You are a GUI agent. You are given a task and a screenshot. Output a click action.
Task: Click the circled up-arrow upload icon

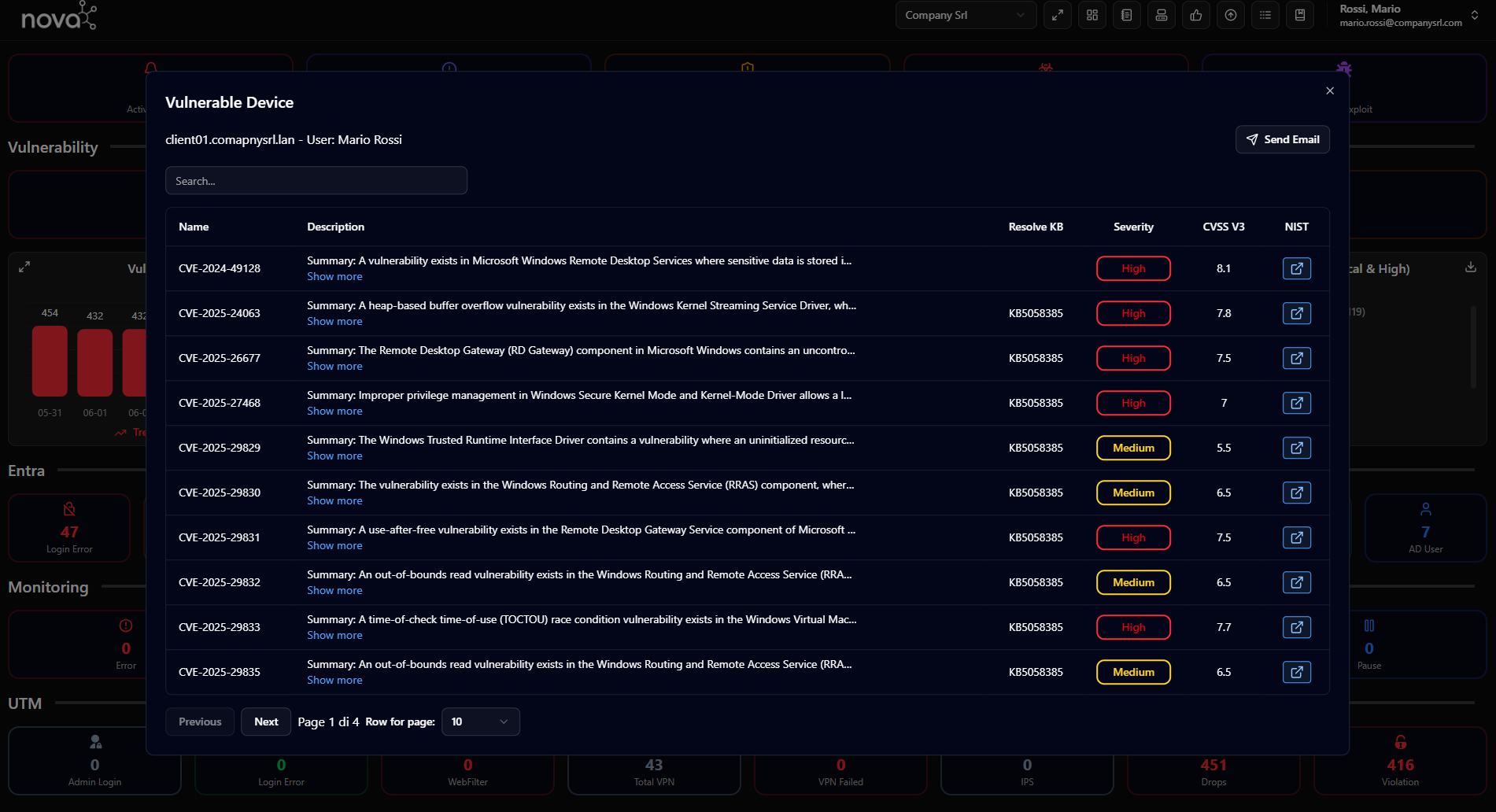point(1230,15)
